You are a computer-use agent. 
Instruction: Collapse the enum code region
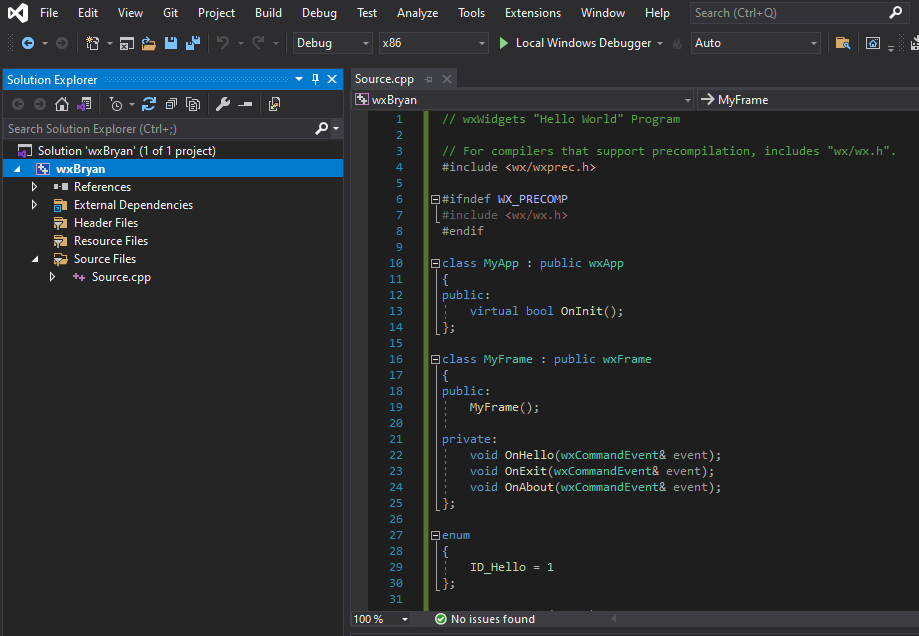tap(435, 535)
